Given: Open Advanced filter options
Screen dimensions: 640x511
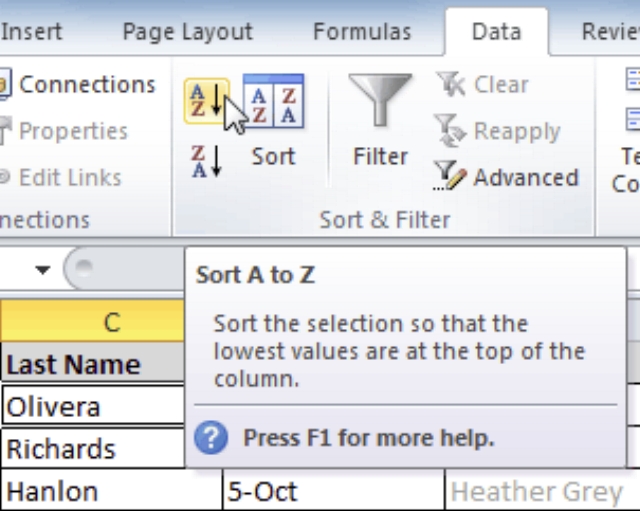Looking at the screenshot, I should pyautogui.click(x=508, y=177).
